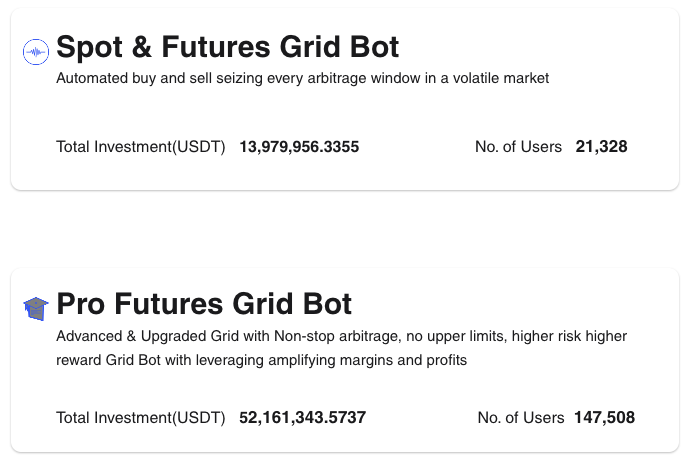
Task: Open the Spot & Futures Grid Bot title
Action: (x=227, y=47)
